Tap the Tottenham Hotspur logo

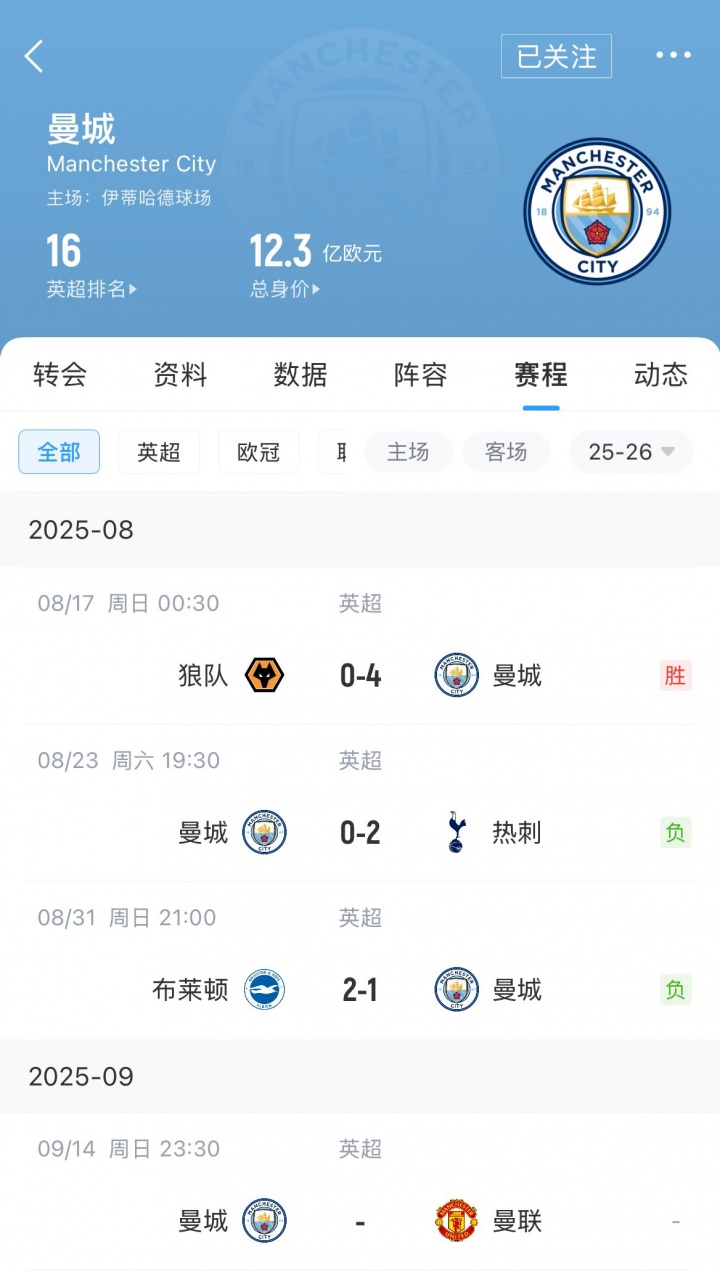click(x=456, y=833)
